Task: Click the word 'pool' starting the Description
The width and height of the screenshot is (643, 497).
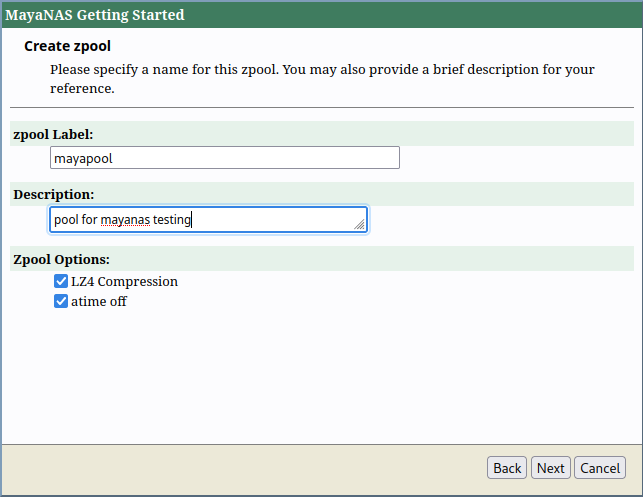Action: tap(65, 220)
